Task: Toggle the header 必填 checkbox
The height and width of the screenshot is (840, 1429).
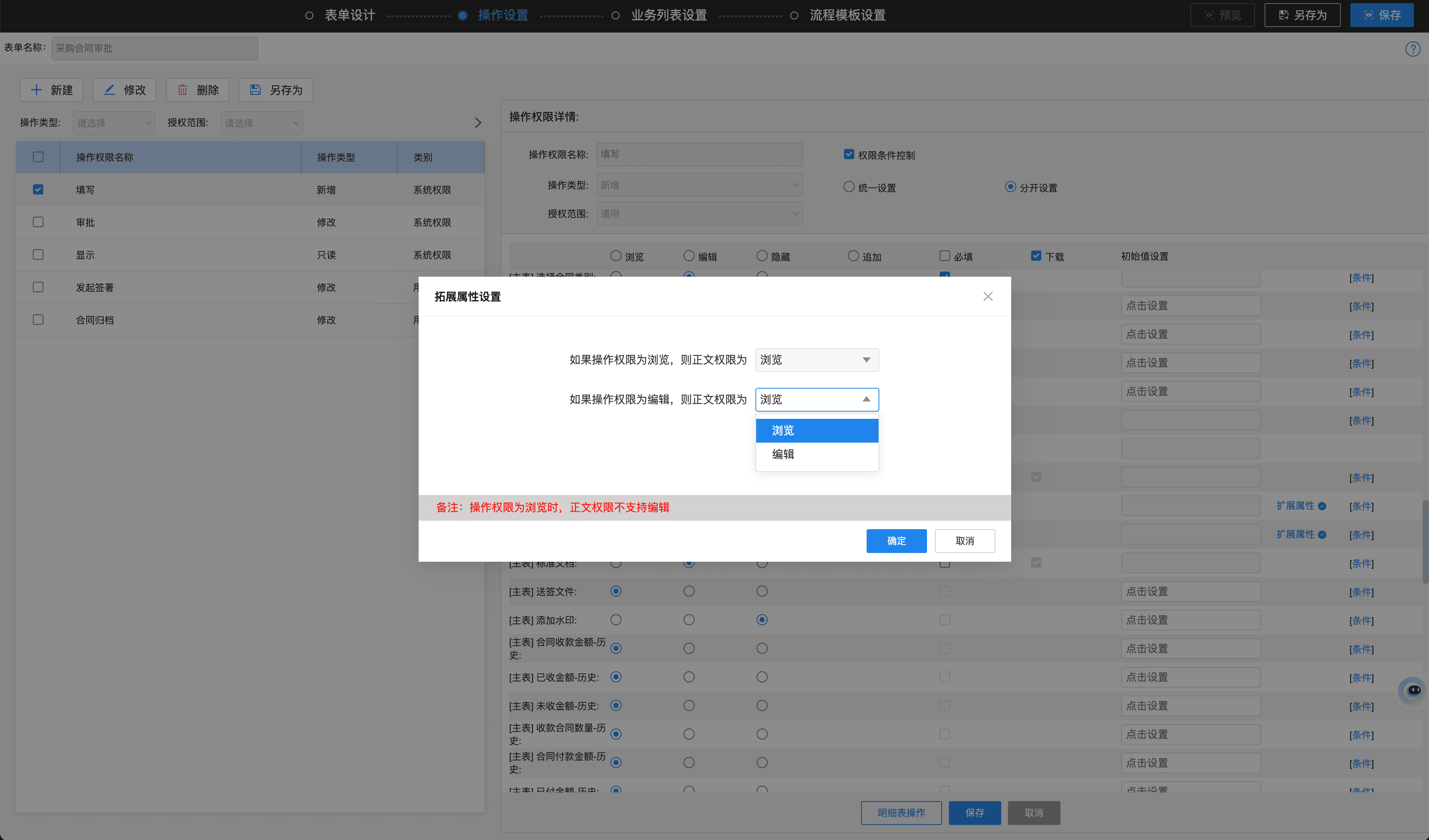Action: click(945, 256)
